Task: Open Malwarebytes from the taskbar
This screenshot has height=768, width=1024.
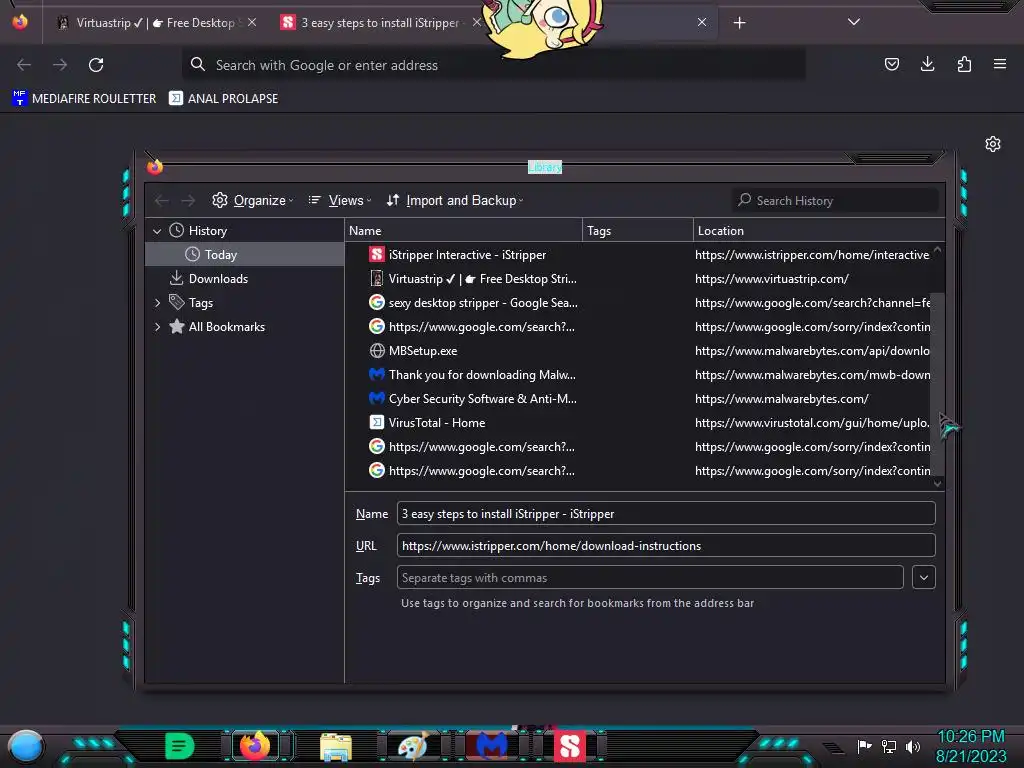Action: coord(492,746)
